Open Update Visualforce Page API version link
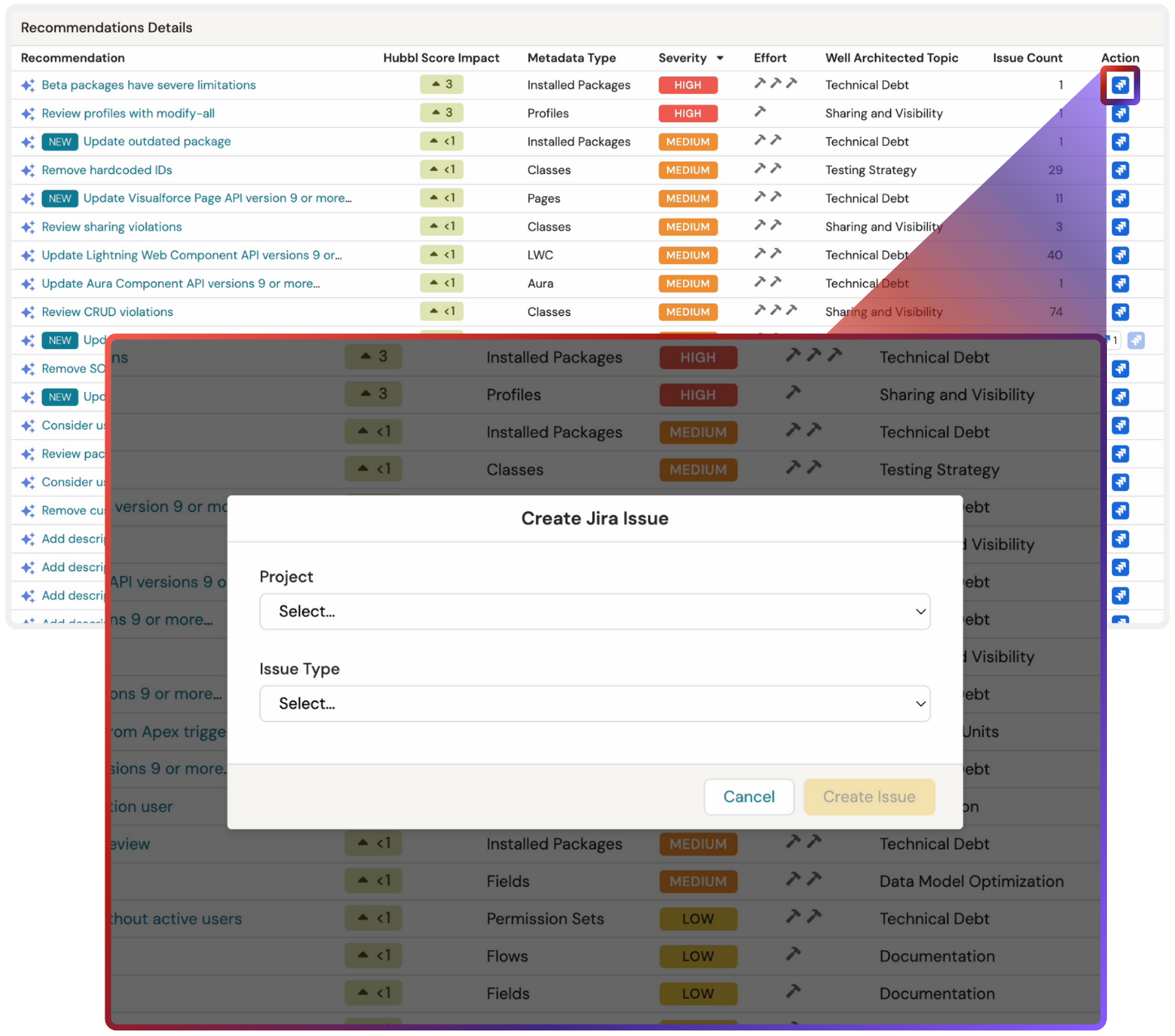Screen dimensions: 1175x1036 [217, 198]
